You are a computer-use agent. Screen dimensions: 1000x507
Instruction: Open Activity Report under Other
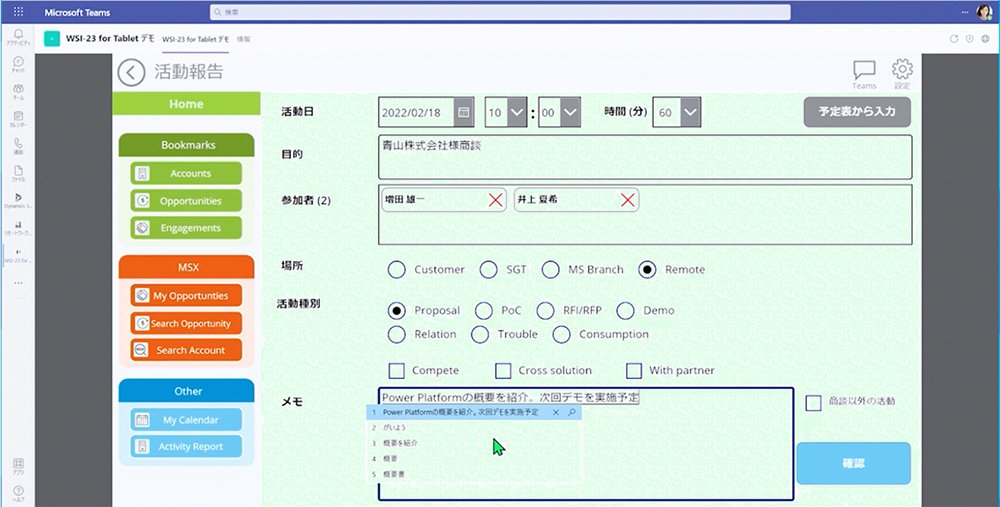click(186, 446)
